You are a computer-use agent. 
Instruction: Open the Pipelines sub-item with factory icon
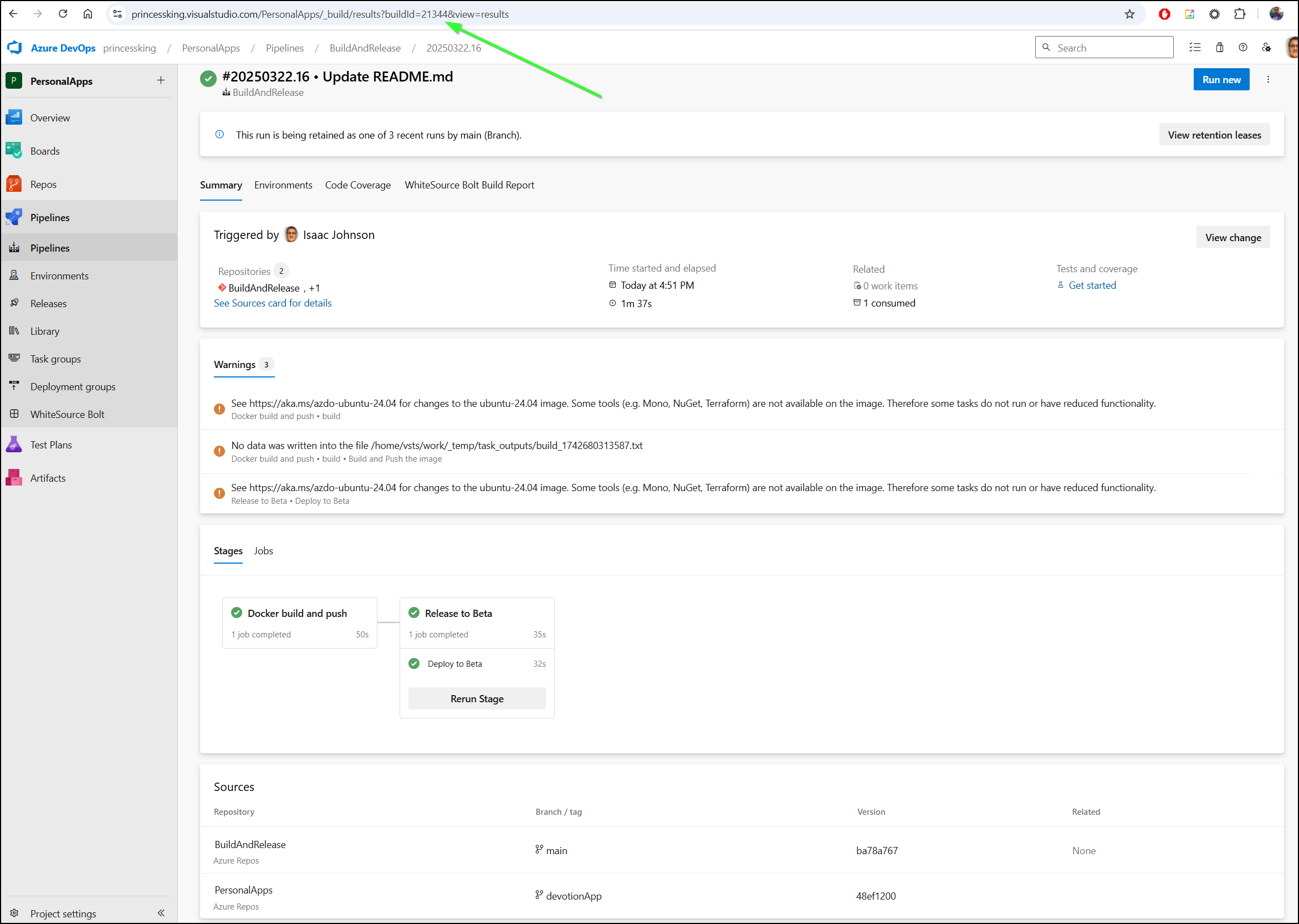pos(89,248)
